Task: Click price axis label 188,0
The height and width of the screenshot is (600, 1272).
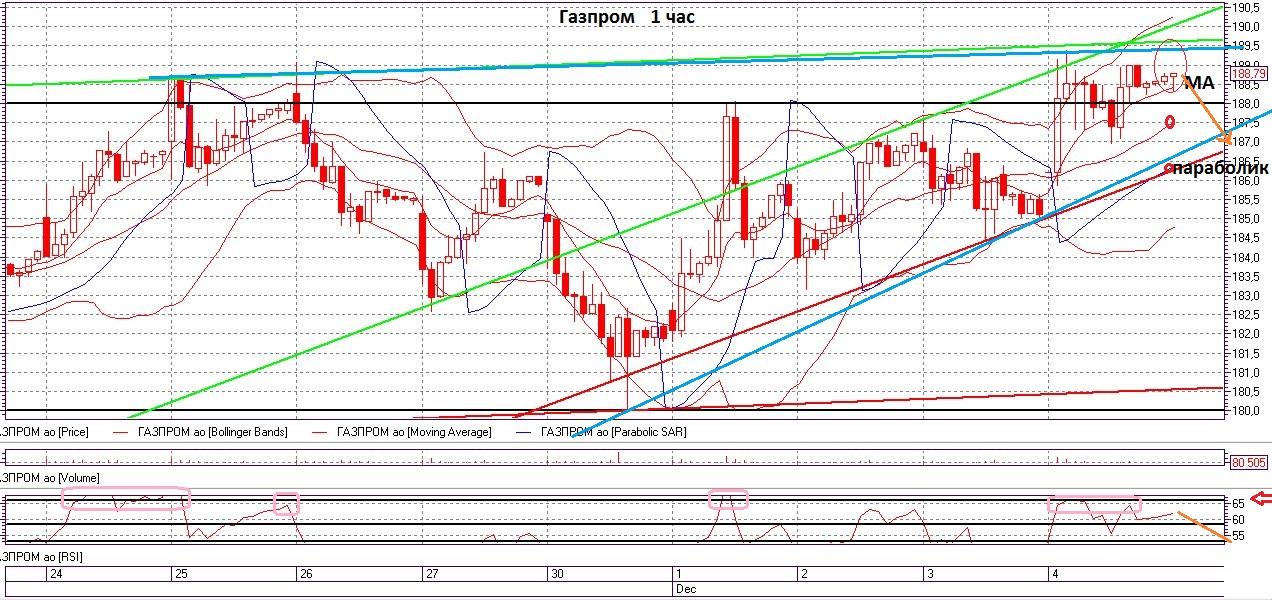Action: click(x=1245, y=104)
